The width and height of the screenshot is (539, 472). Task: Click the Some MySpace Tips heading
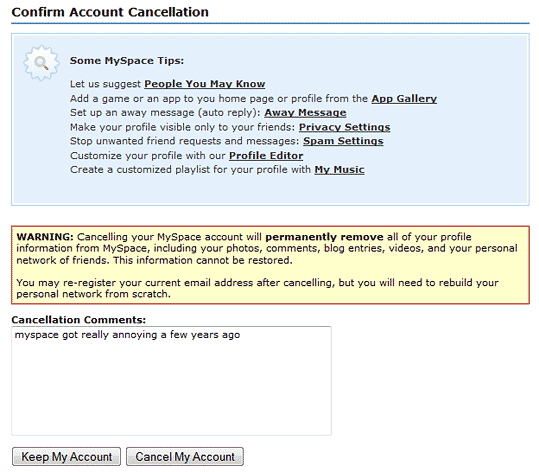[127, 61]
